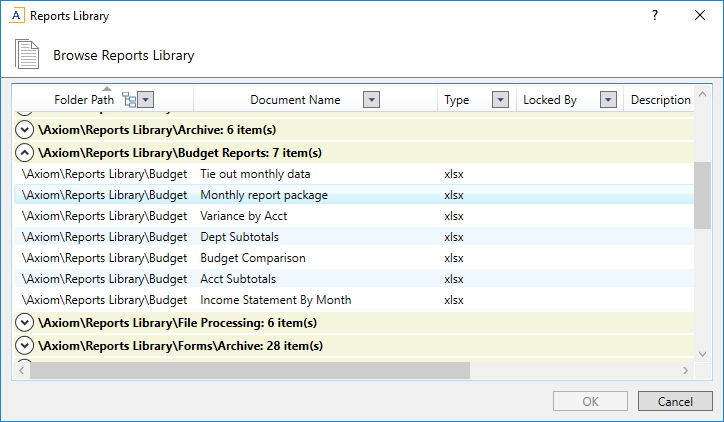Collapse the Budget Reports group
The height and width of the screenshot is (422, 724).
24,153
